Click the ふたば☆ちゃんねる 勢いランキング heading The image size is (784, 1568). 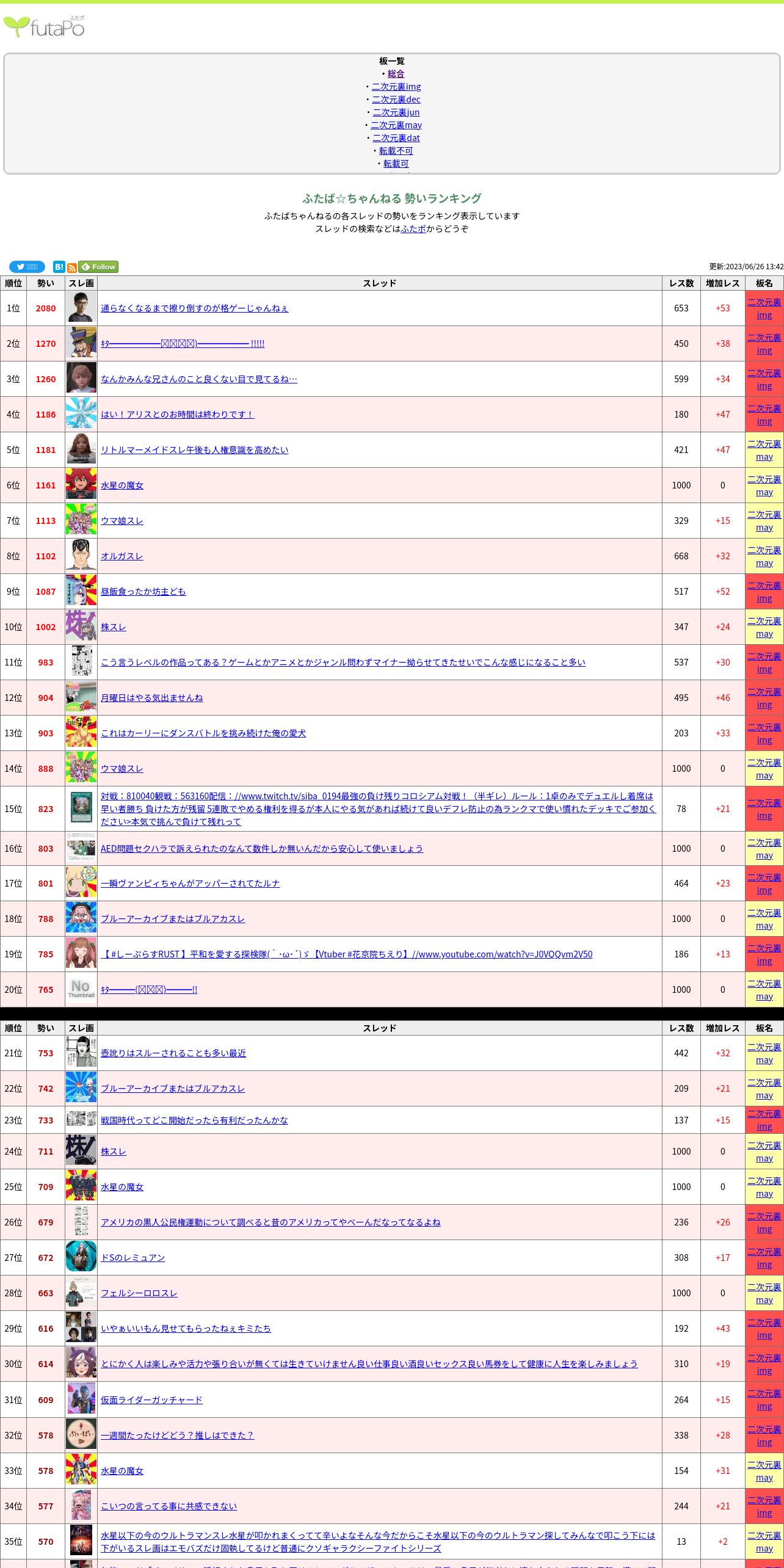click(x=392, y=198)
